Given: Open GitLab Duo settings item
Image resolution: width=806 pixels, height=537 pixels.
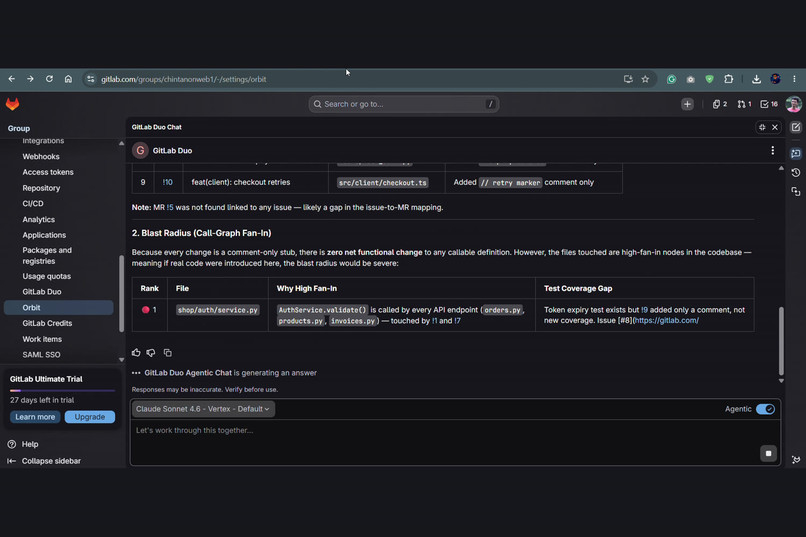Looking at the screenshot, I should tap(42, 292).
